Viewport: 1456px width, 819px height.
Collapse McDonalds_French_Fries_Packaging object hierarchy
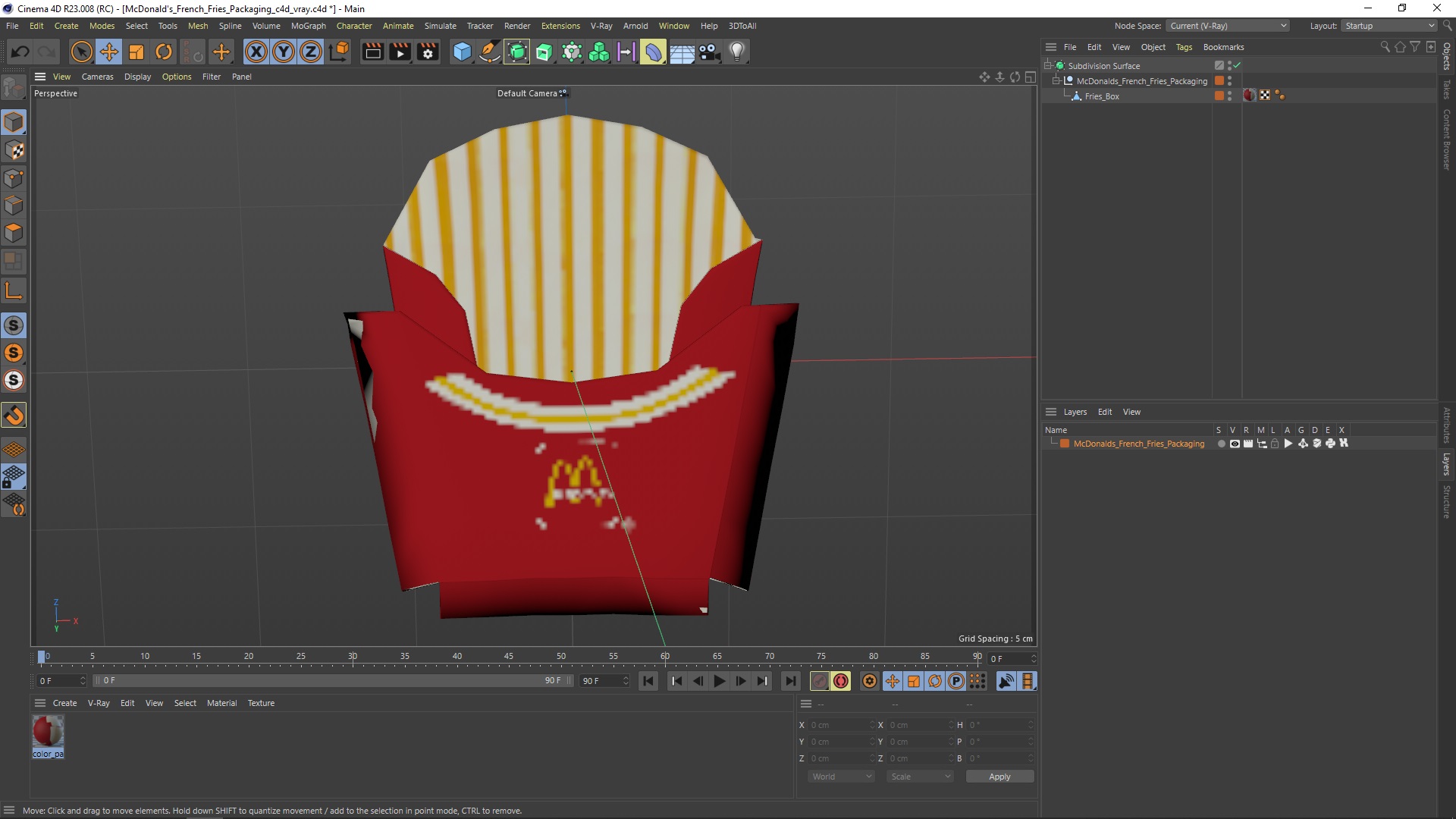tap(1056, 80)
